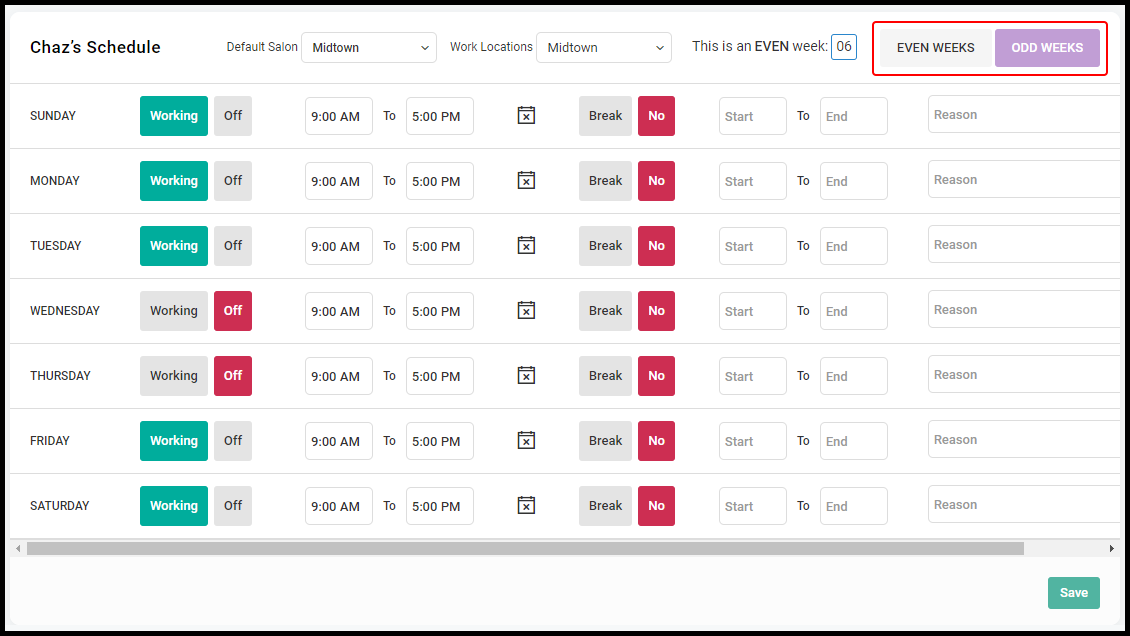Edit Saturday end time field
The width and height of the screenshot is (1130, 636).
[x=440, y=506]
